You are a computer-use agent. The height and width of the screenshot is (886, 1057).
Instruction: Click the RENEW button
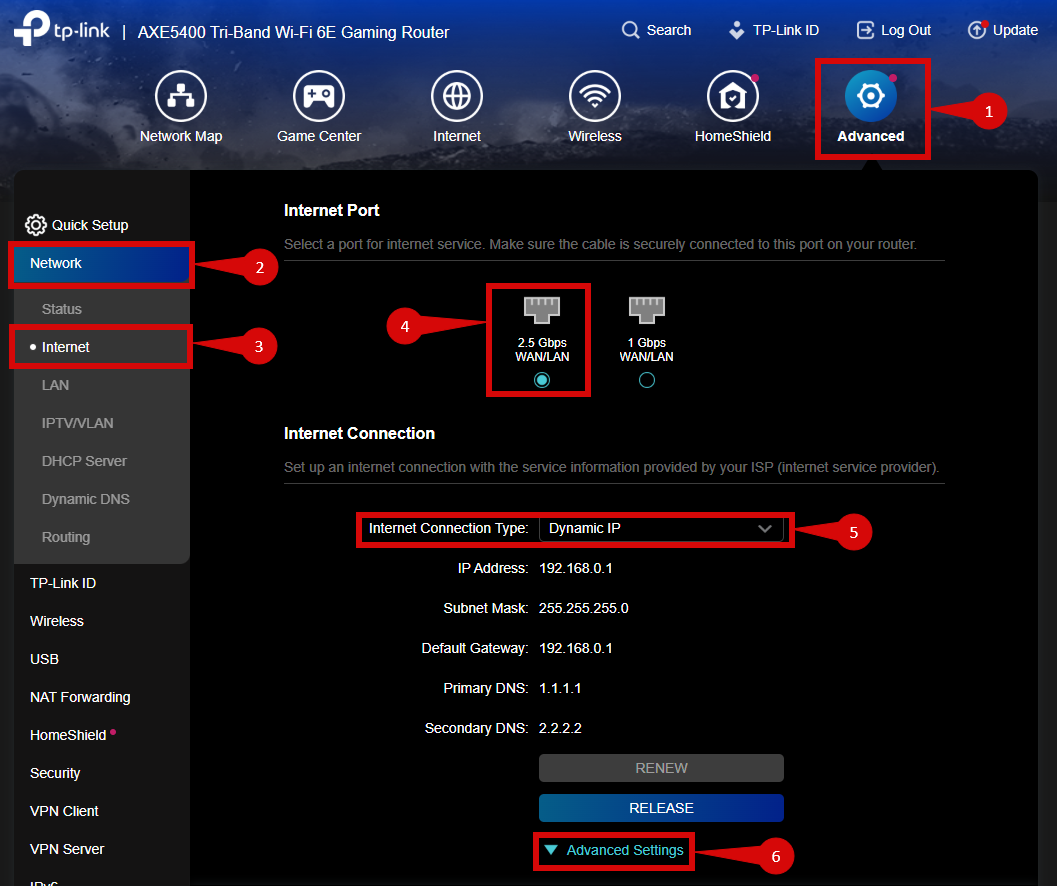[x=661, y=768]
